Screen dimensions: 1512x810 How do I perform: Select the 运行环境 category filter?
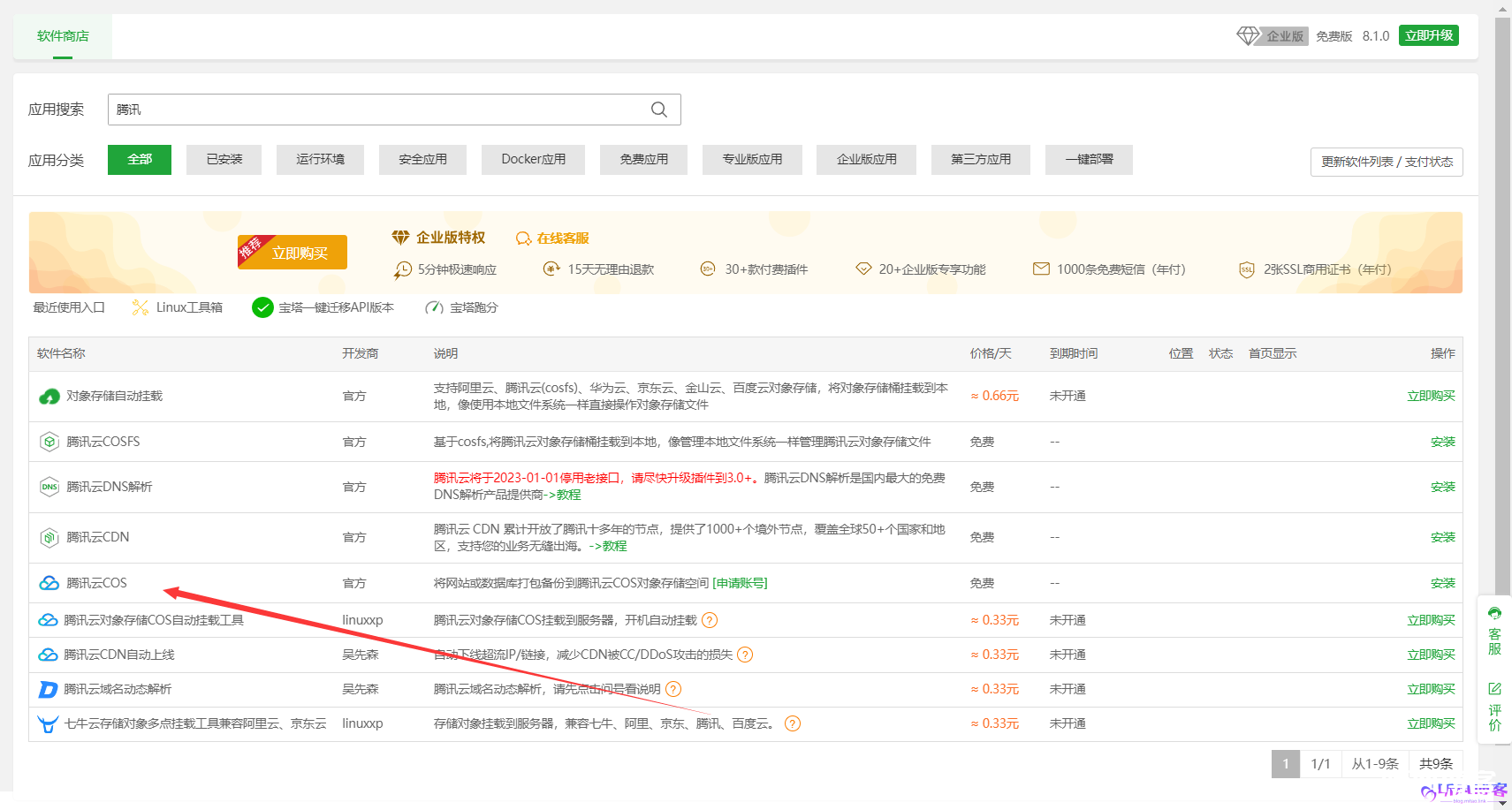coord(320,160)
